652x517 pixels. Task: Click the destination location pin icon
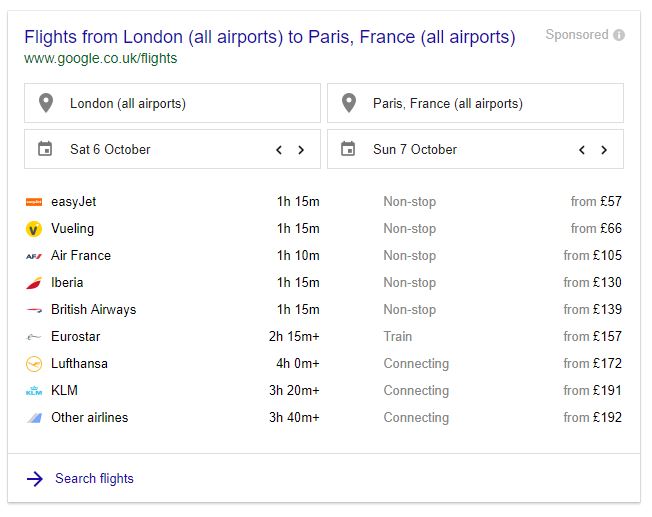(349, 103)
